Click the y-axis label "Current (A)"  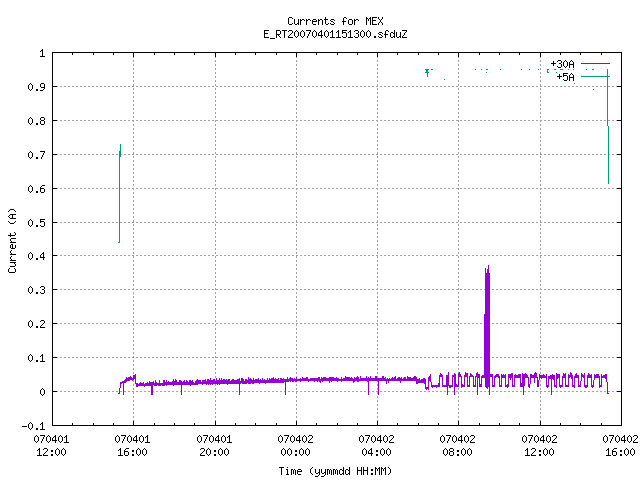(x=12, y=240)
